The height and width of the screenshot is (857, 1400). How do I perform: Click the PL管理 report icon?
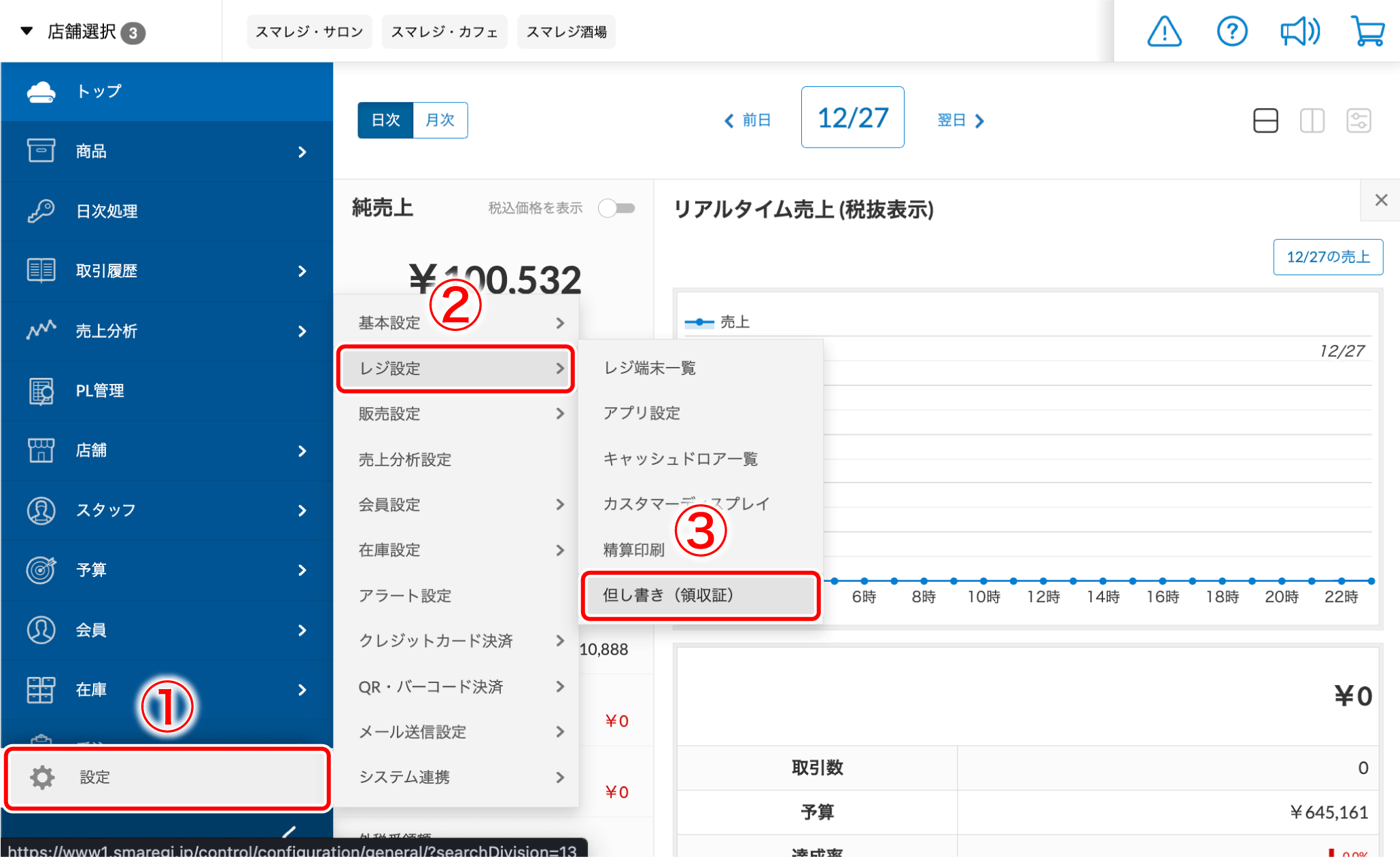[x=41, y=391]
